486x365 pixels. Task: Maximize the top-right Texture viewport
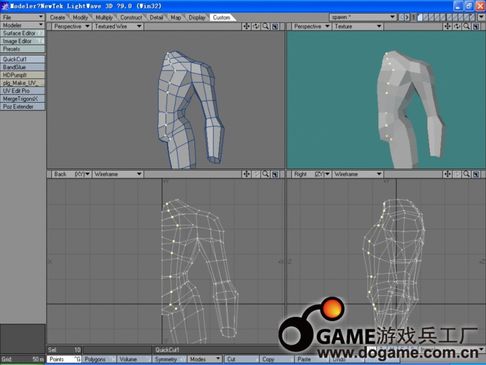(476, 26)
